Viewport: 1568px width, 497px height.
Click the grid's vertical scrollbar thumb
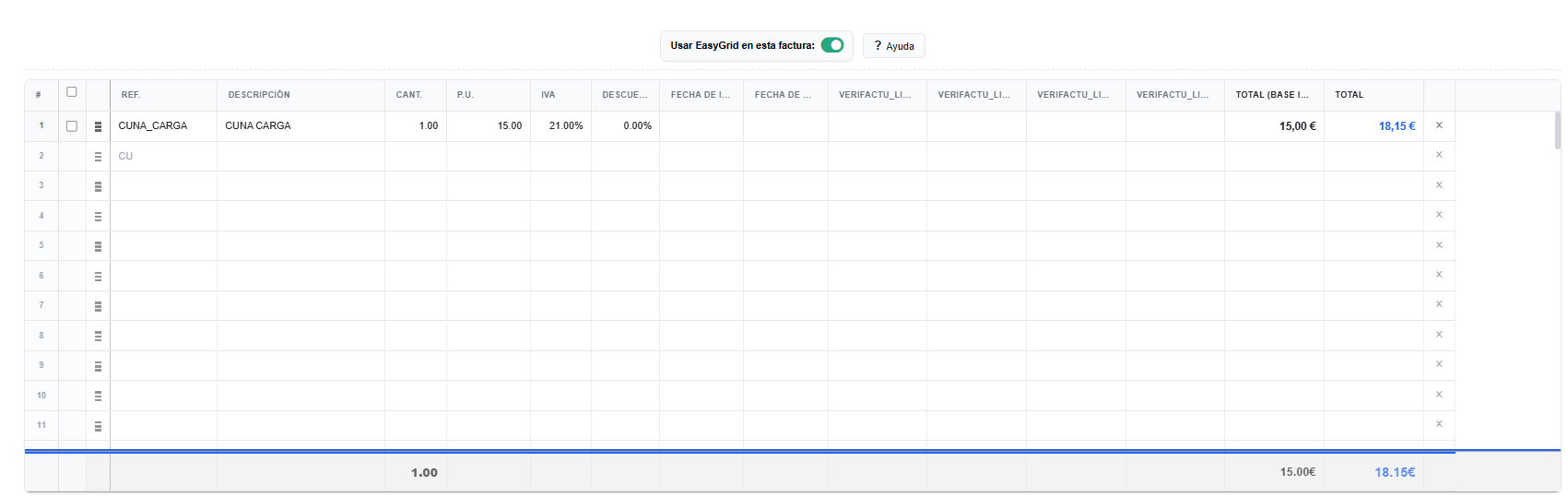(x=1557, y=130)
